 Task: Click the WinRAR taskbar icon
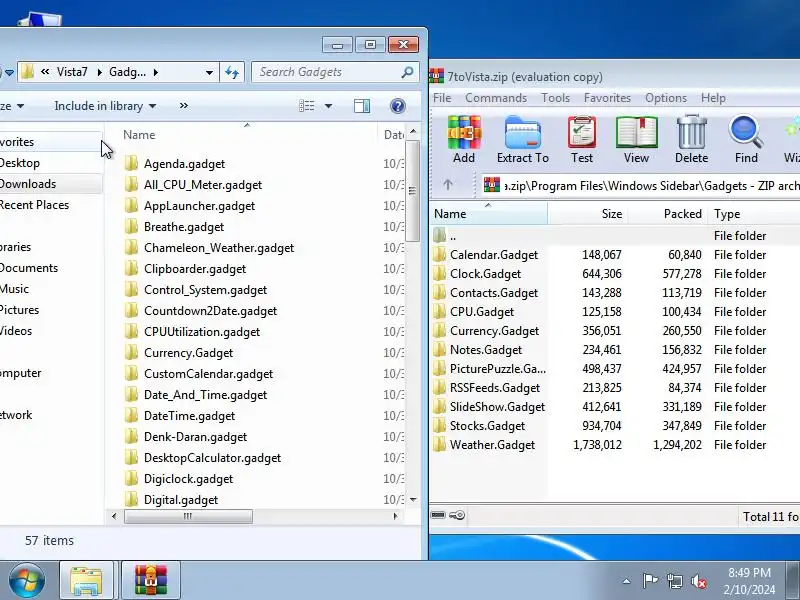point(151,580)
